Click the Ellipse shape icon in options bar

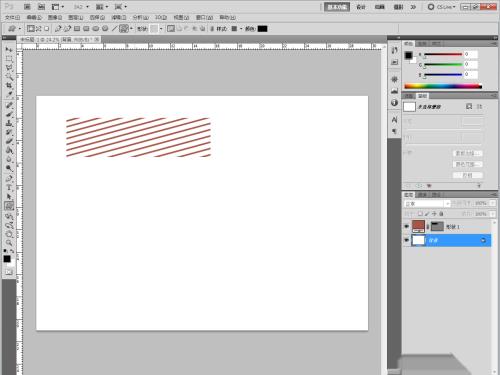(96, 29)
